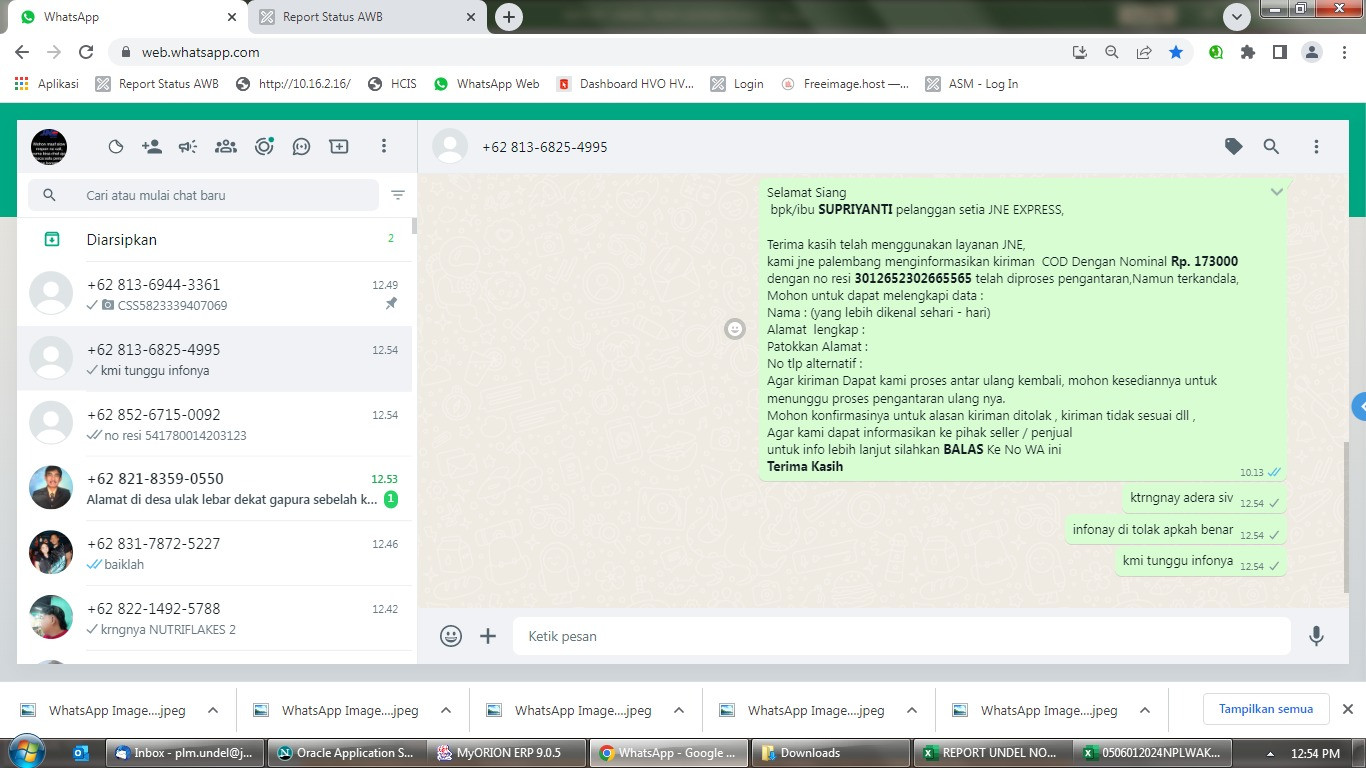Open the Aplikasi apps bookmark

[x=47, y=84]
